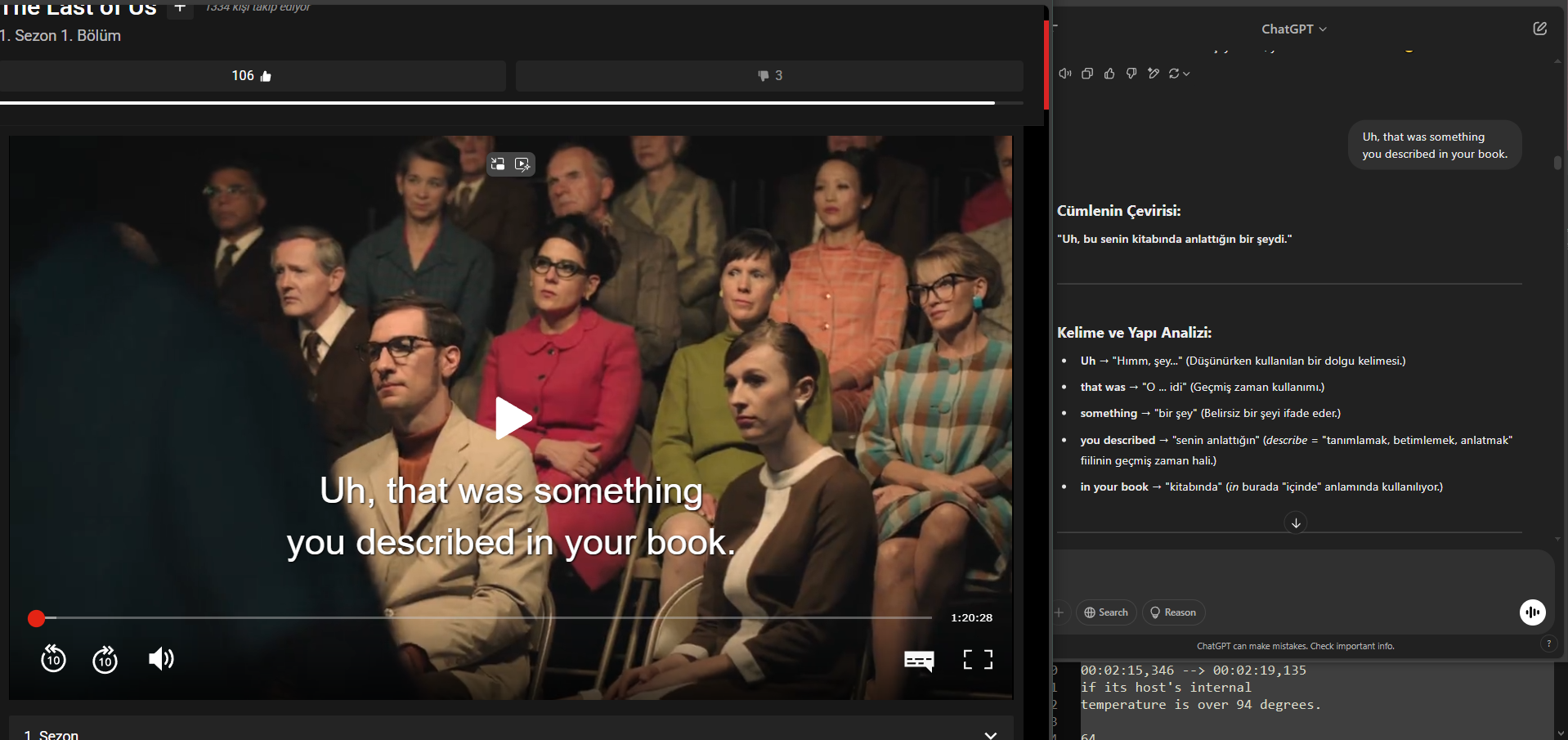Click the episode rating progress bar
The width and height of the screenshot is (1568, 740).
(512, 103)
